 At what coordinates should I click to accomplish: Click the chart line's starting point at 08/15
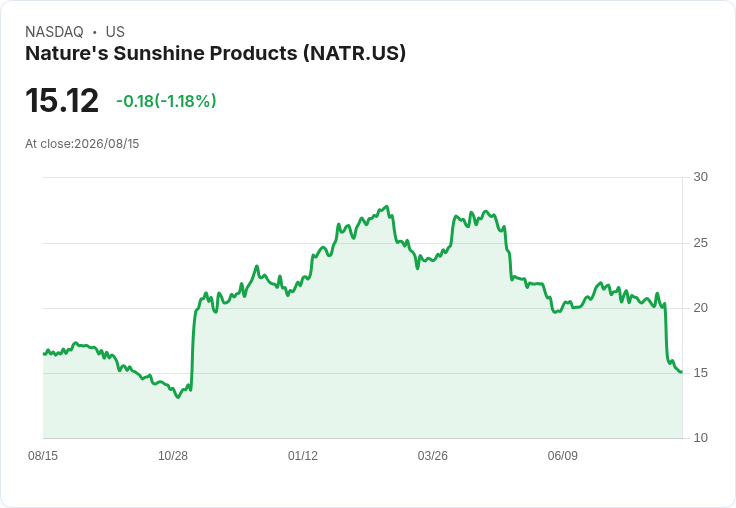(x=44, y=354)
